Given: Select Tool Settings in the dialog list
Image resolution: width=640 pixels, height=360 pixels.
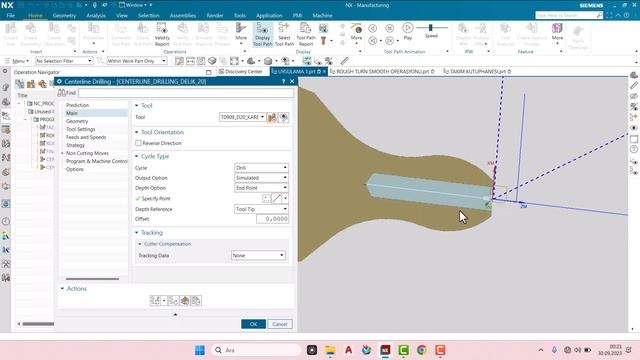Looking at the screenshot, I should pyautogui.click(x=81, y=129).
